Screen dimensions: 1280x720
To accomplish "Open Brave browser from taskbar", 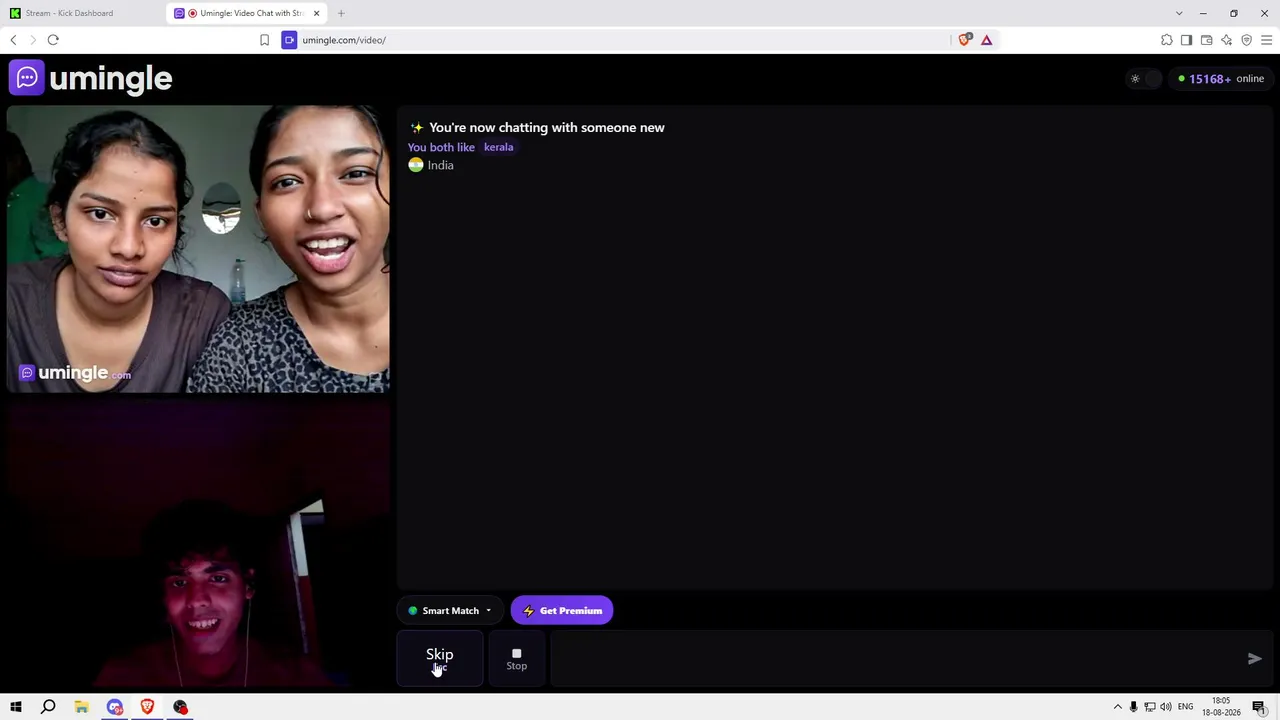I will pyautogui.click(x=147, y=707).
